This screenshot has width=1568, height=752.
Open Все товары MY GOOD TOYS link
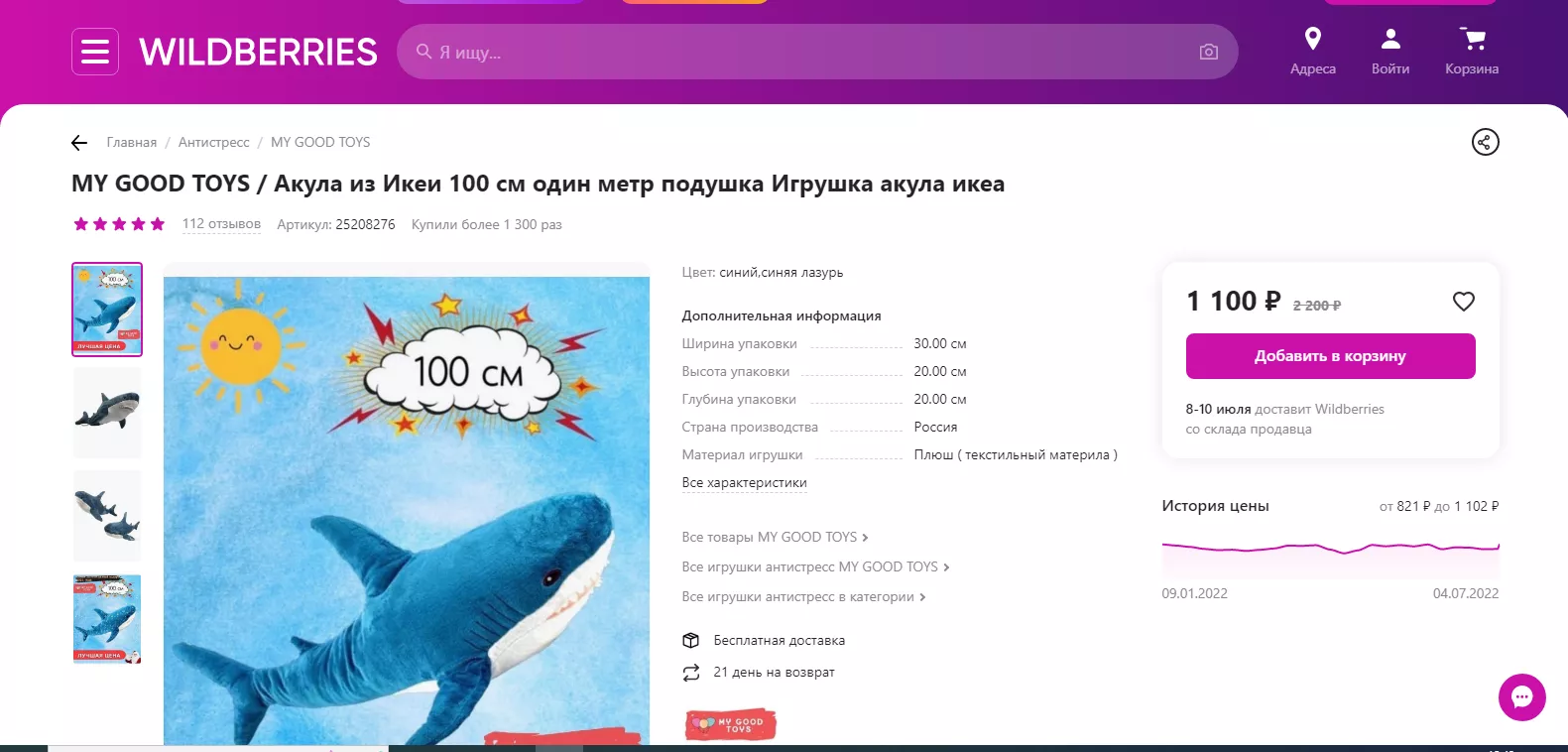coord(774,537)
